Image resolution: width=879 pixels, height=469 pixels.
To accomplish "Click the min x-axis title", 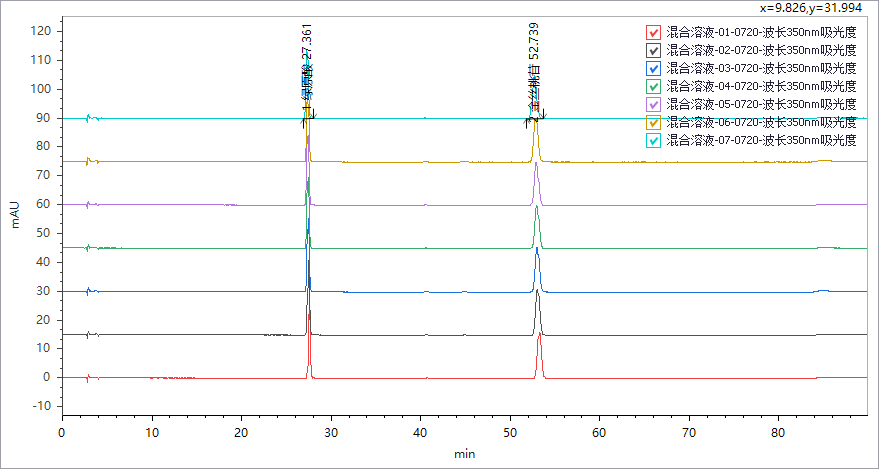I will (464, 454).
